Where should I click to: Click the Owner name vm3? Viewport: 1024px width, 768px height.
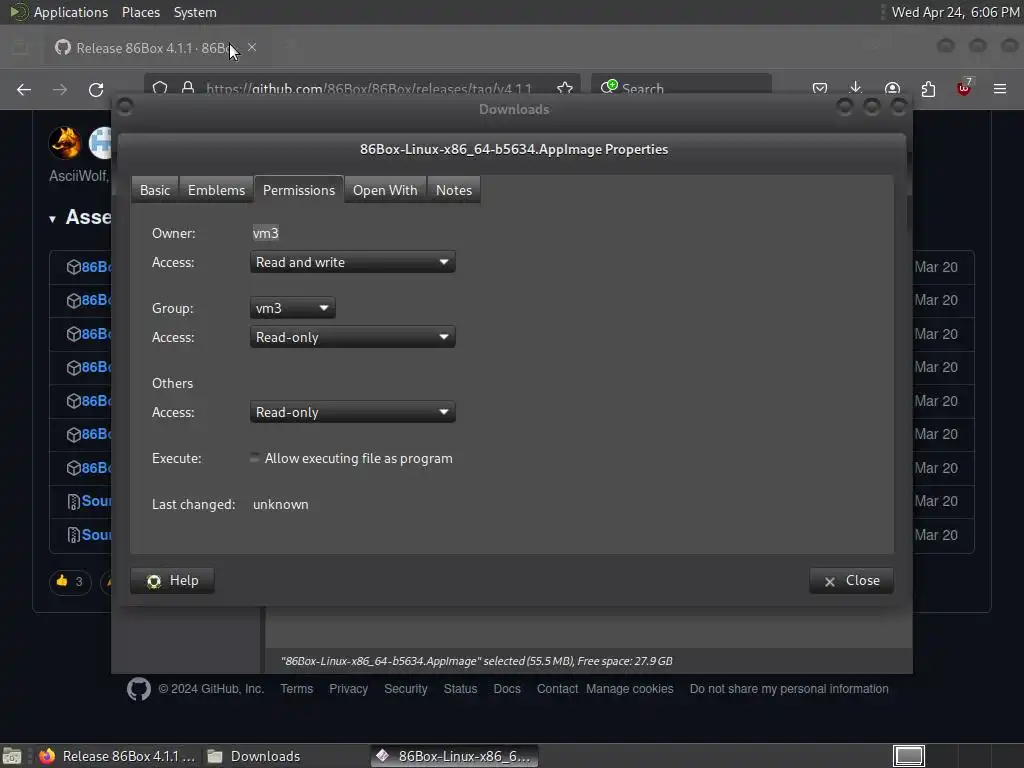[x=266, y=233]
